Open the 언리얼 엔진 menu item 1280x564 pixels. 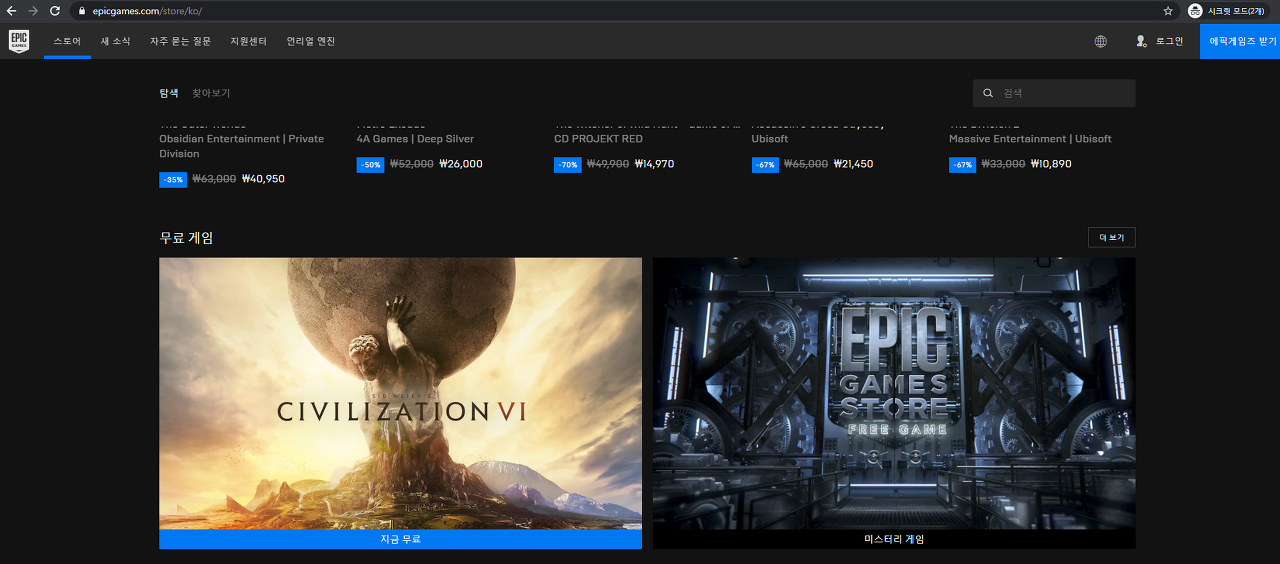311,41
